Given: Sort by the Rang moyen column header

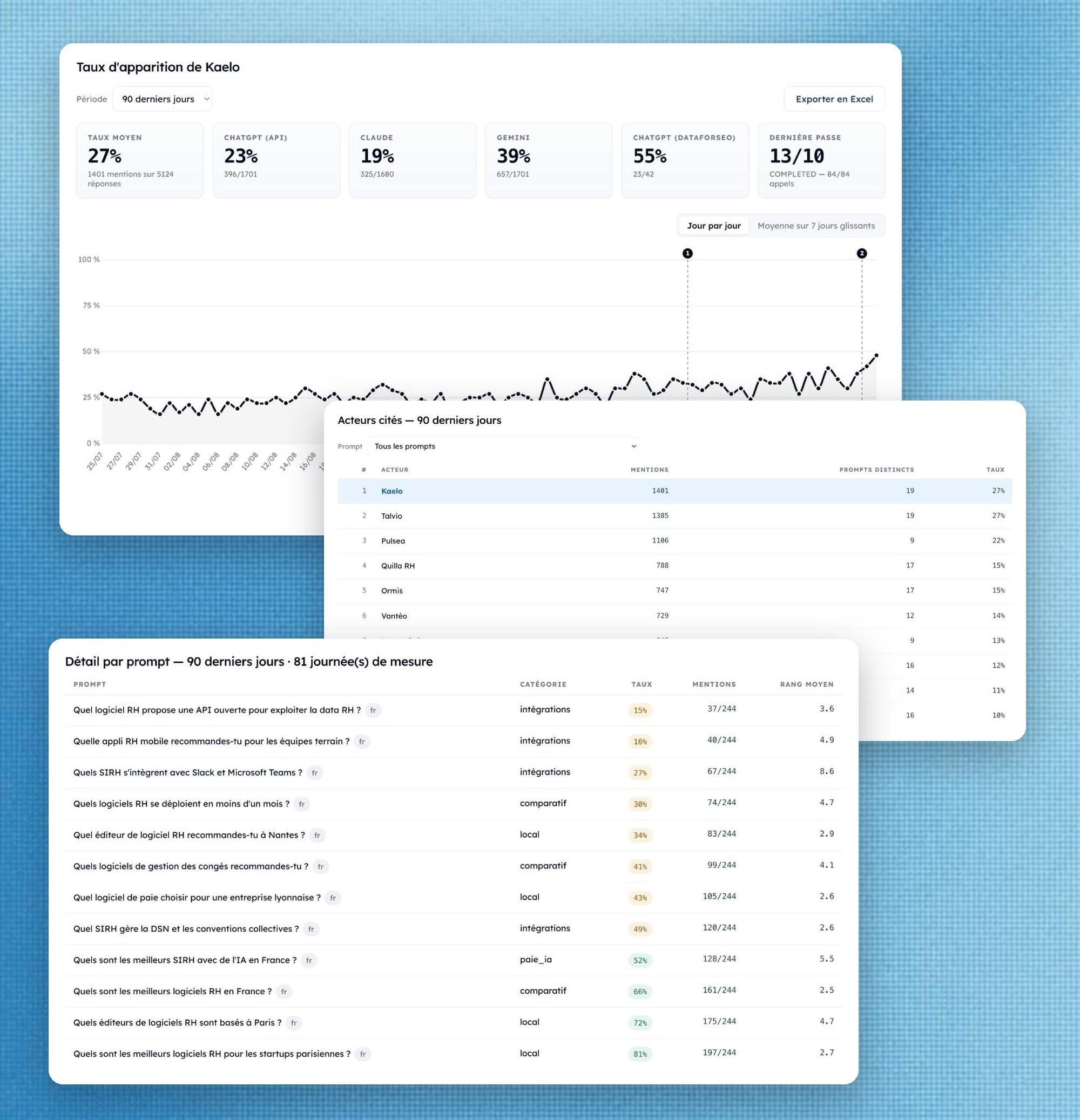Looking at the screenshot, I should 807,684.
